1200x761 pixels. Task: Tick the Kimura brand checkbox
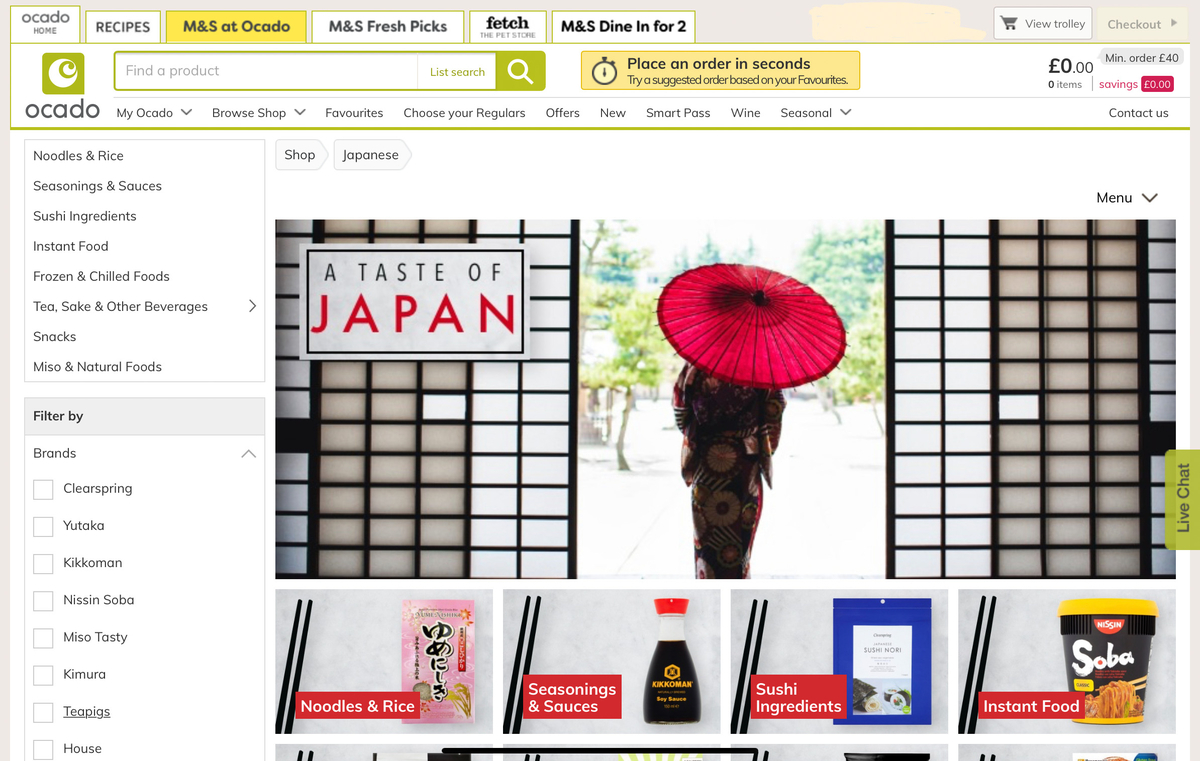pyautogui.click(x=43, y=674)
